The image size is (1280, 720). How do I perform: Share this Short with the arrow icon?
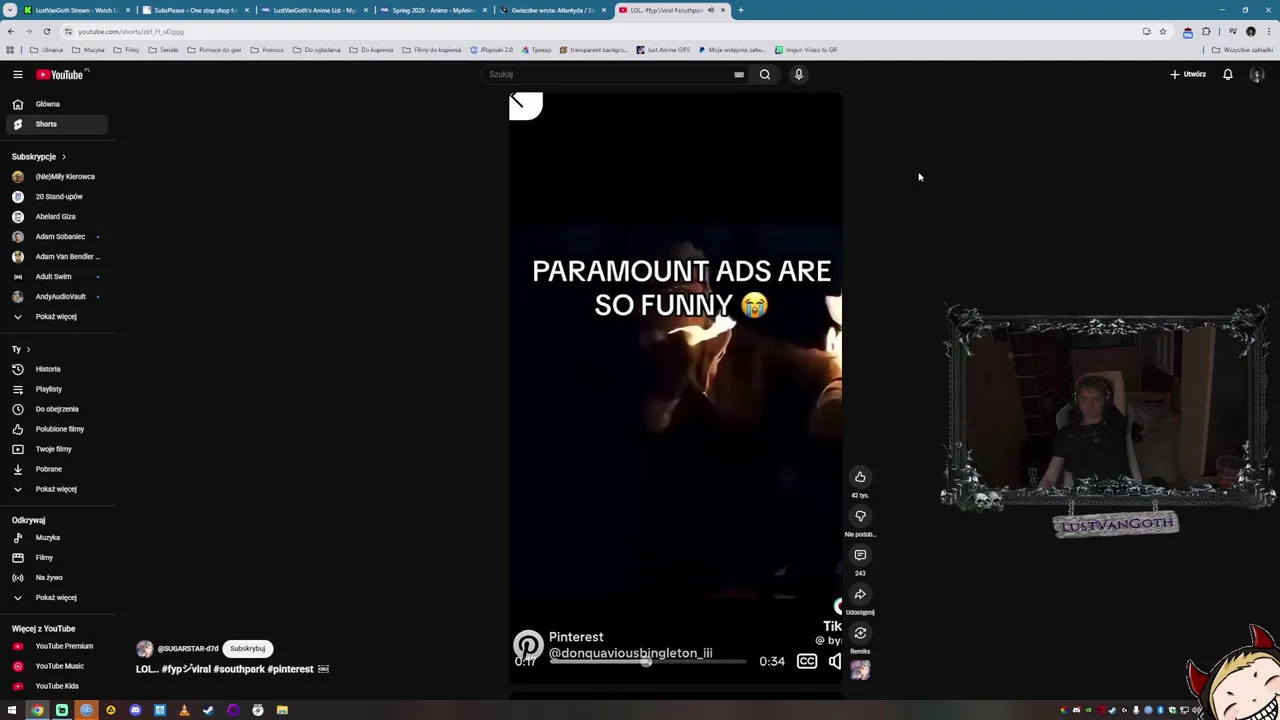[860, 594]
